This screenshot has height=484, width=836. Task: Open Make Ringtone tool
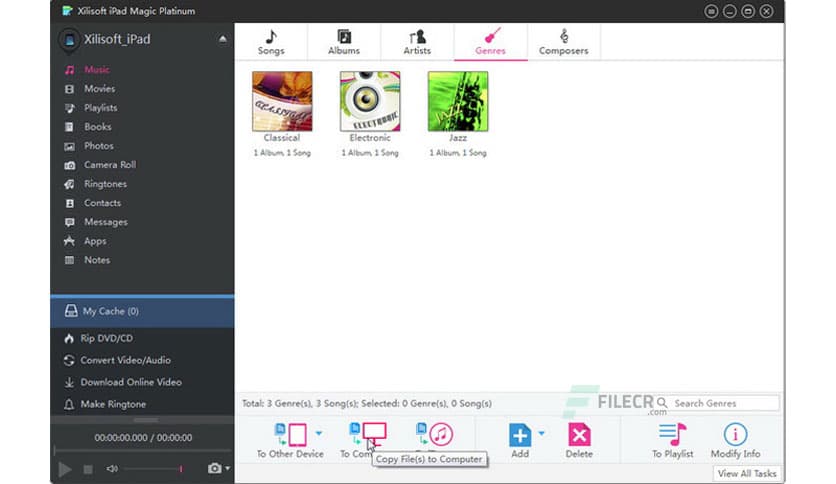[113, 405]
